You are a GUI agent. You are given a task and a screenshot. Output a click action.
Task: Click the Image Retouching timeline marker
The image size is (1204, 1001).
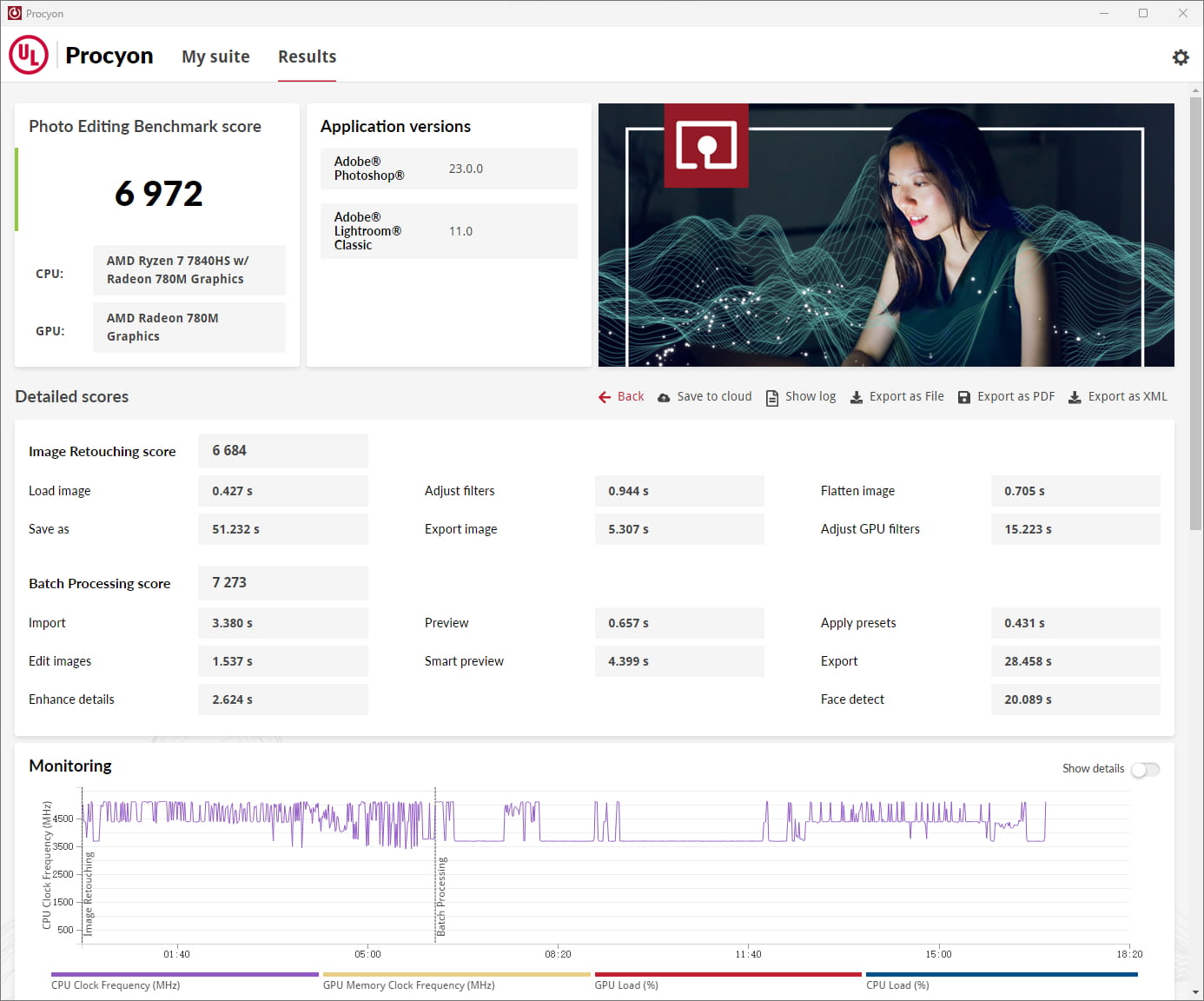(88, 893)
